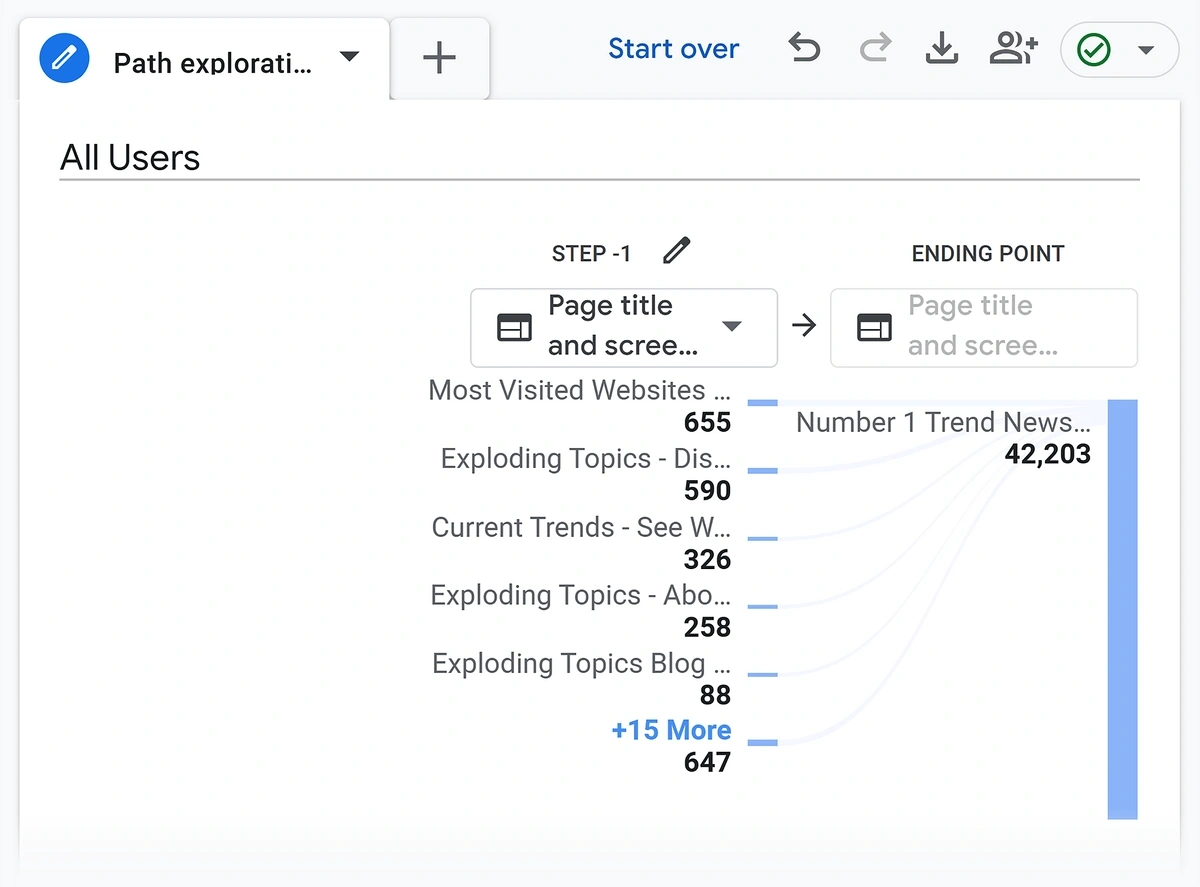The width and height of the screenshot is (1200, 887).
Task: Click the tall blue ending point bar
Action: pos(1122,609)
